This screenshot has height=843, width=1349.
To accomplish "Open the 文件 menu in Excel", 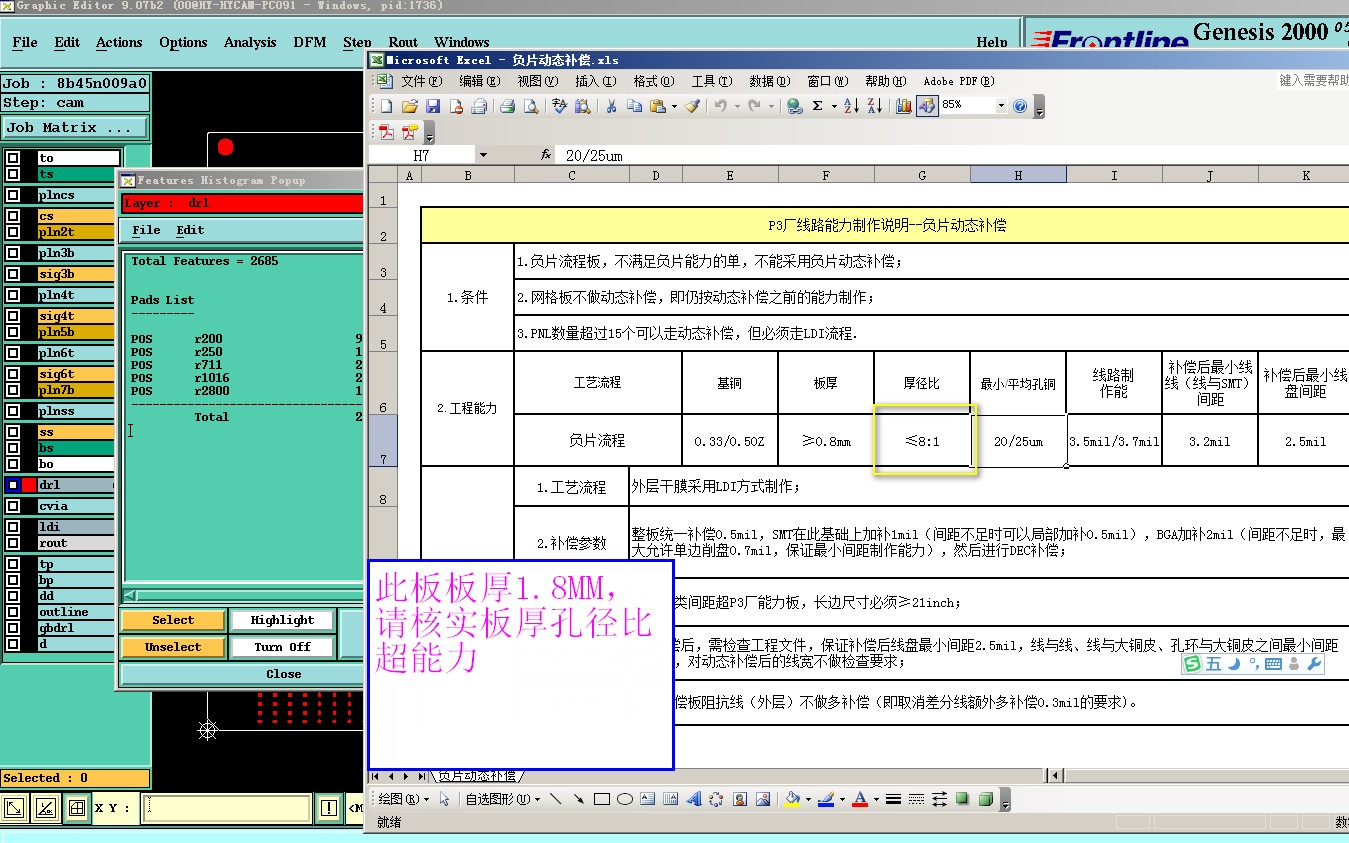I will (x=421, y=81).
